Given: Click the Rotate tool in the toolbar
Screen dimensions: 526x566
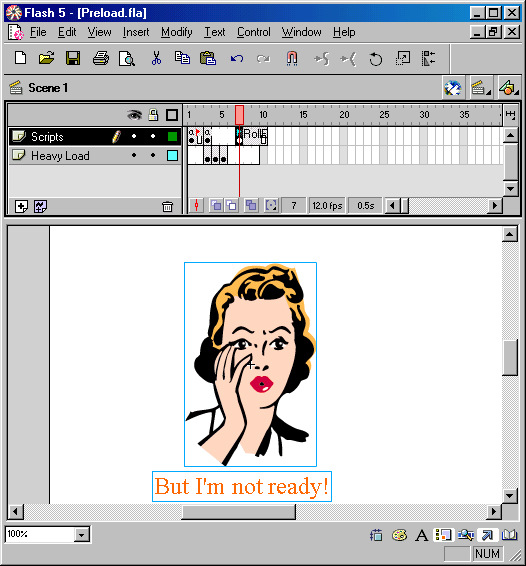Looking at the screenshot, I should coord(375,59).
